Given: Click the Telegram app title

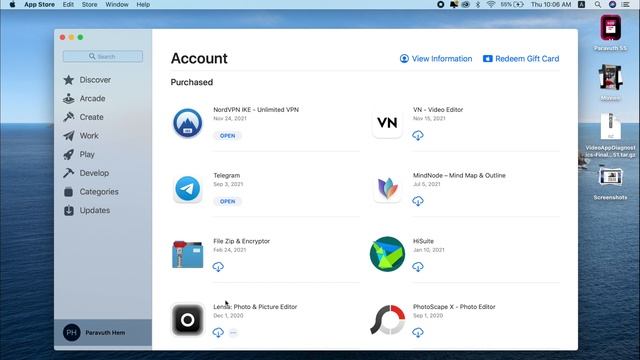Looking at the screenshot, I should [x=227, y=176].
